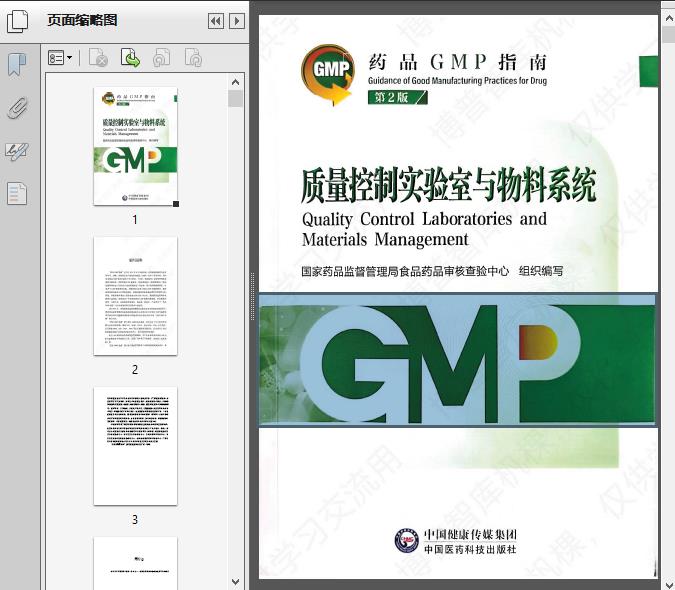Open the Bookmarks side panel
Screen dimensions: 675x590
tap(17, 65)
